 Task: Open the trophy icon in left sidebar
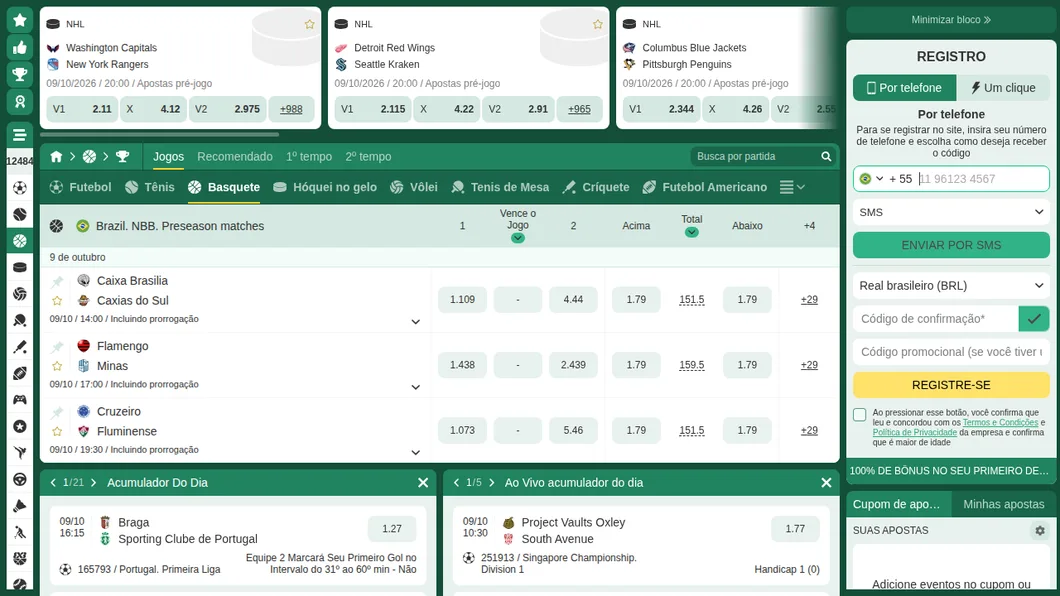point(20,74)
